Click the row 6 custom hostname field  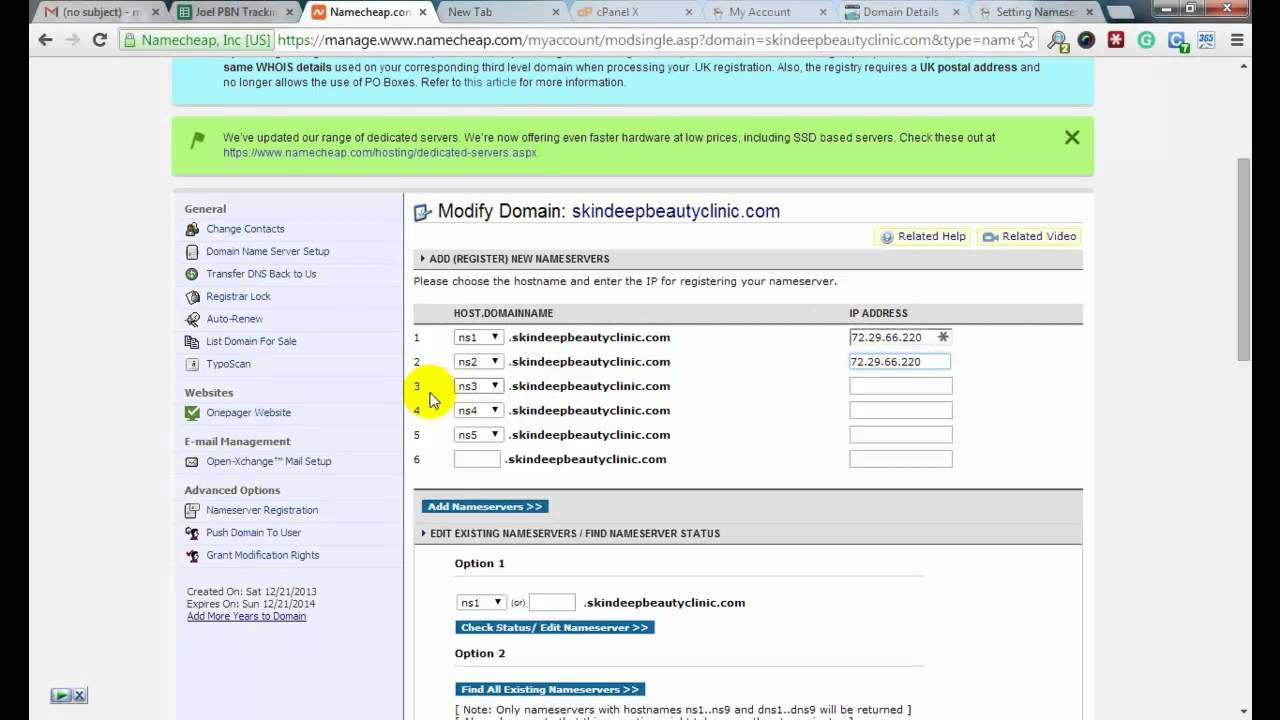tap(477, 459)
